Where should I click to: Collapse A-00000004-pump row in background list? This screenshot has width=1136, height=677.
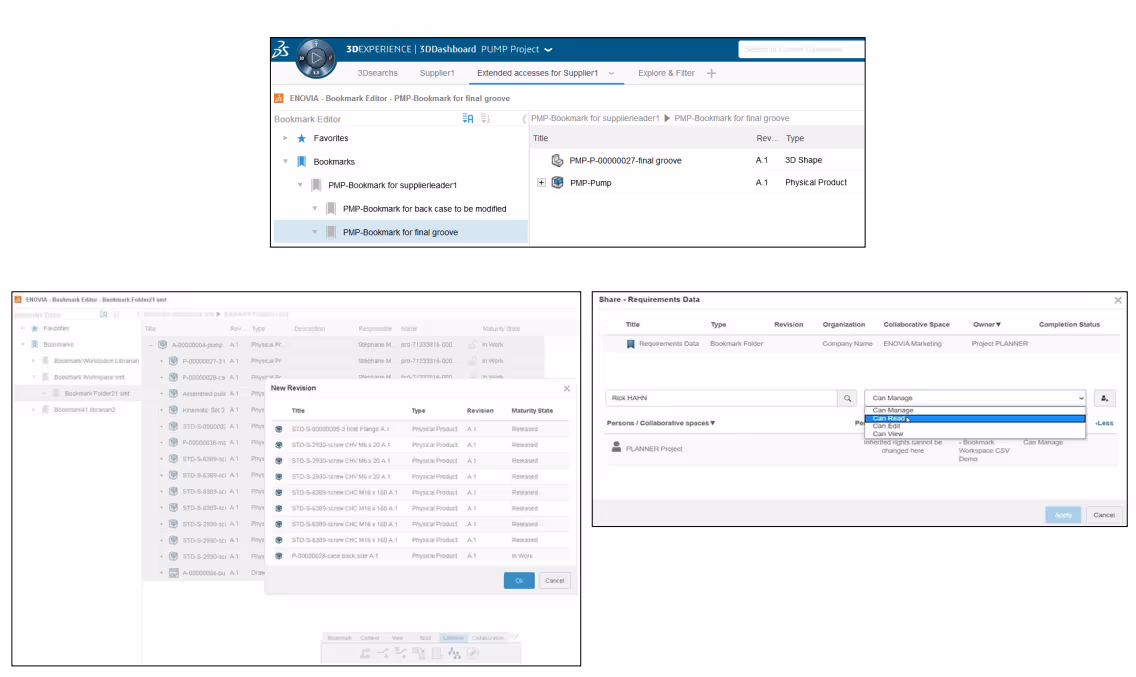click(x=151, y=345)
